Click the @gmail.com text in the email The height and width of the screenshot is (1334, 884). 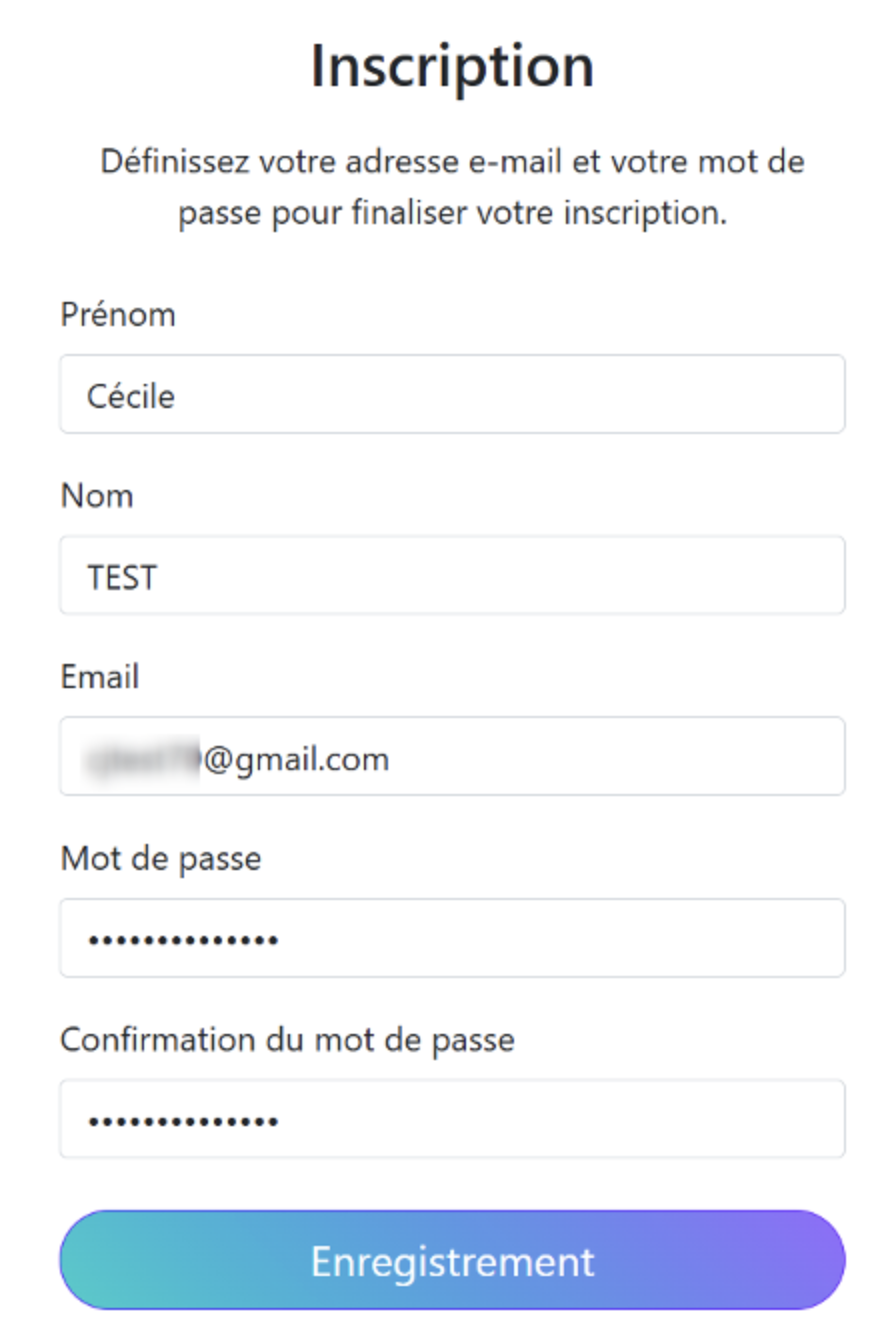pos(296,759)
